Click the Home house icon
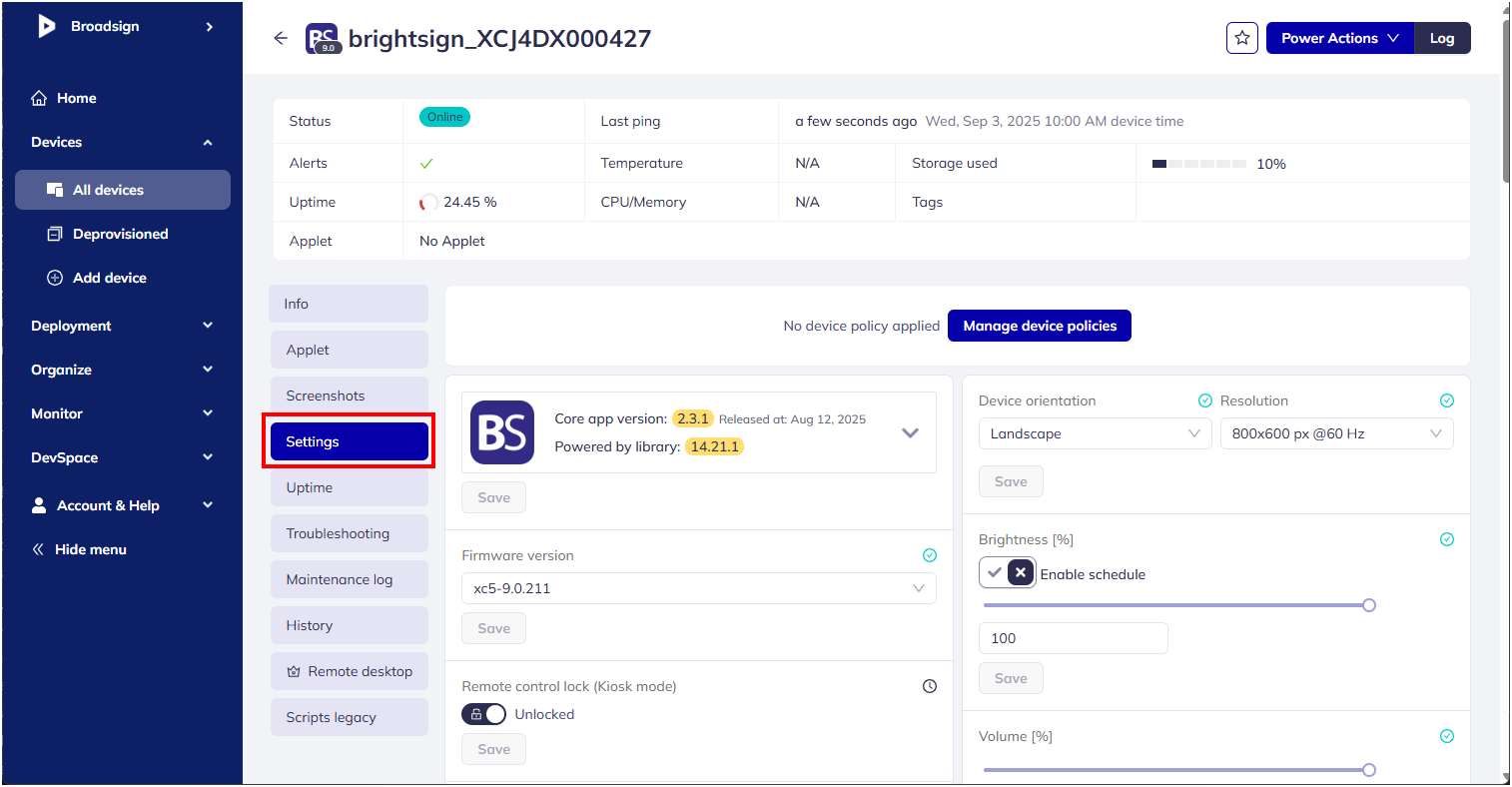Image resolution: width=1512 pixels, height=787 pixels. 39,98
